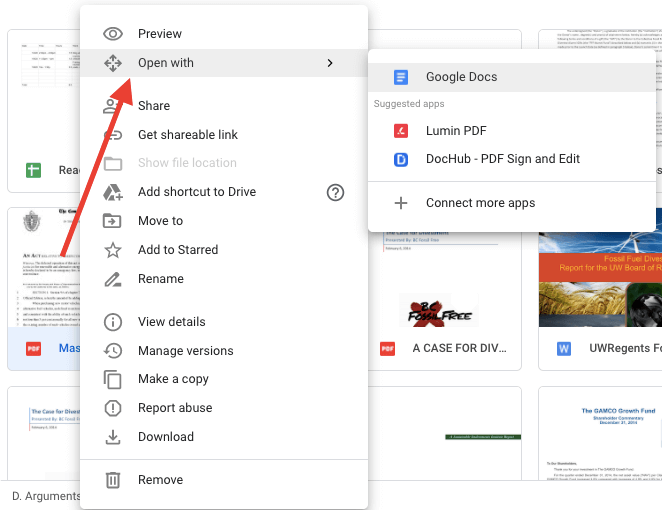Click the Lumin PDF app icon

401,131
